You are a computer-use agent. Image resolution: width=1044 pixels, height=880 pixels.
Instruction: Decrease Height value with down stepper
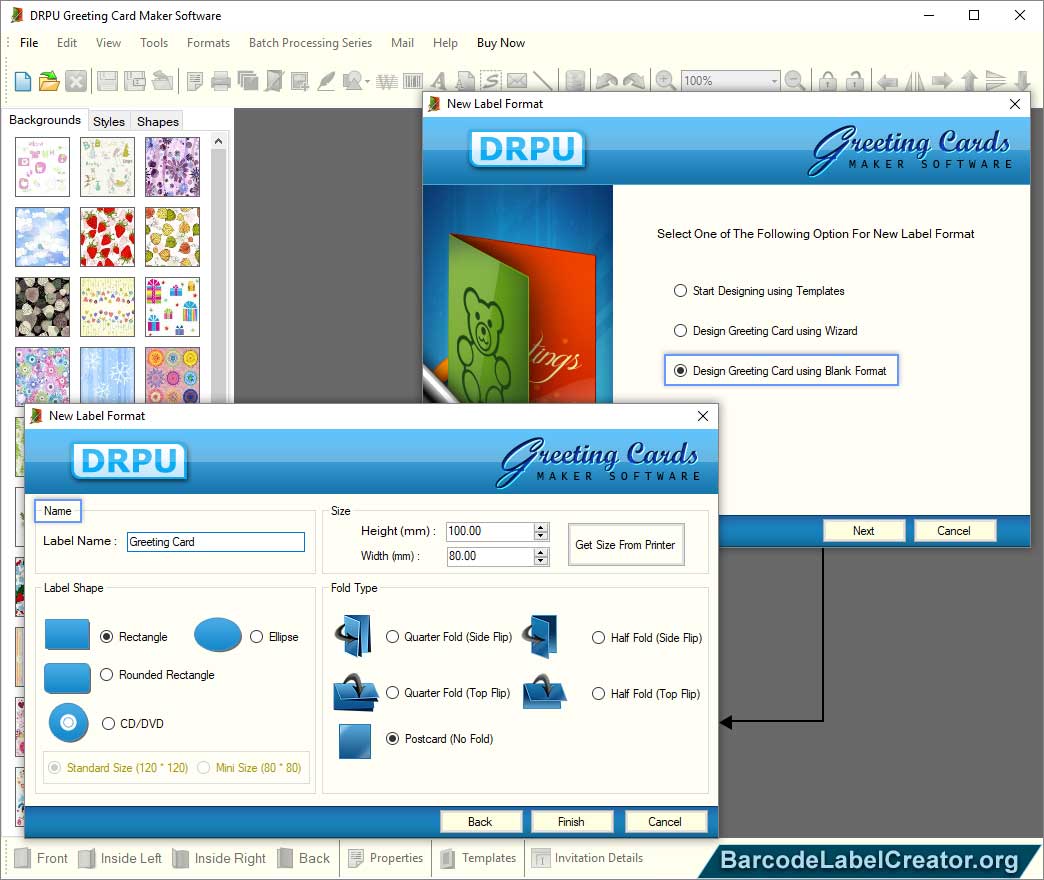541,536
